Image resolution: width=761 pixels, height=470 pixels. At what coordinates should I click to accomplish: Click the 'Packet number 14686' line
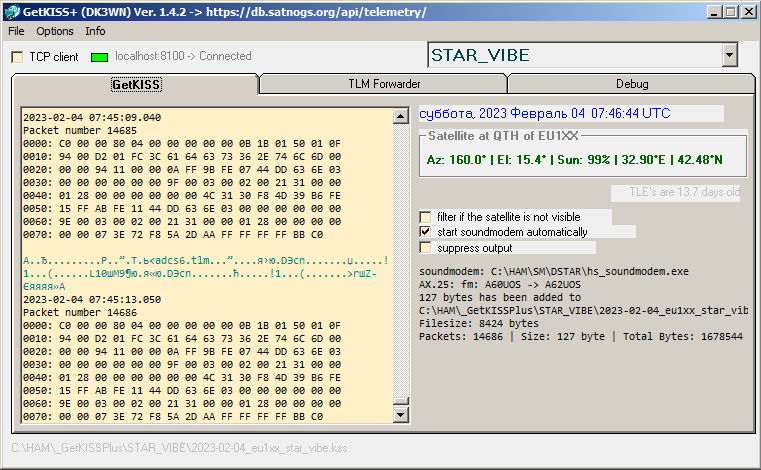pos(80,312)
